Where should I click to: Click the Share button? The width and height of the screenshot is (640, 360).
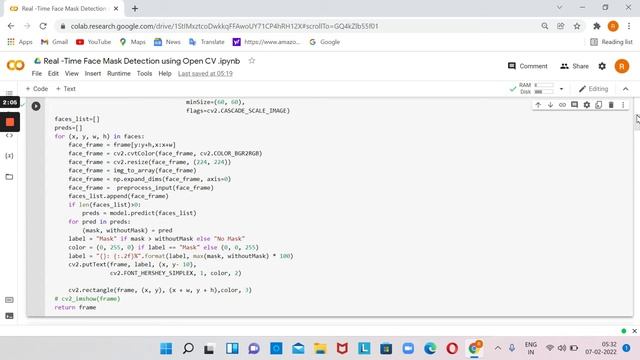point(574,66)
